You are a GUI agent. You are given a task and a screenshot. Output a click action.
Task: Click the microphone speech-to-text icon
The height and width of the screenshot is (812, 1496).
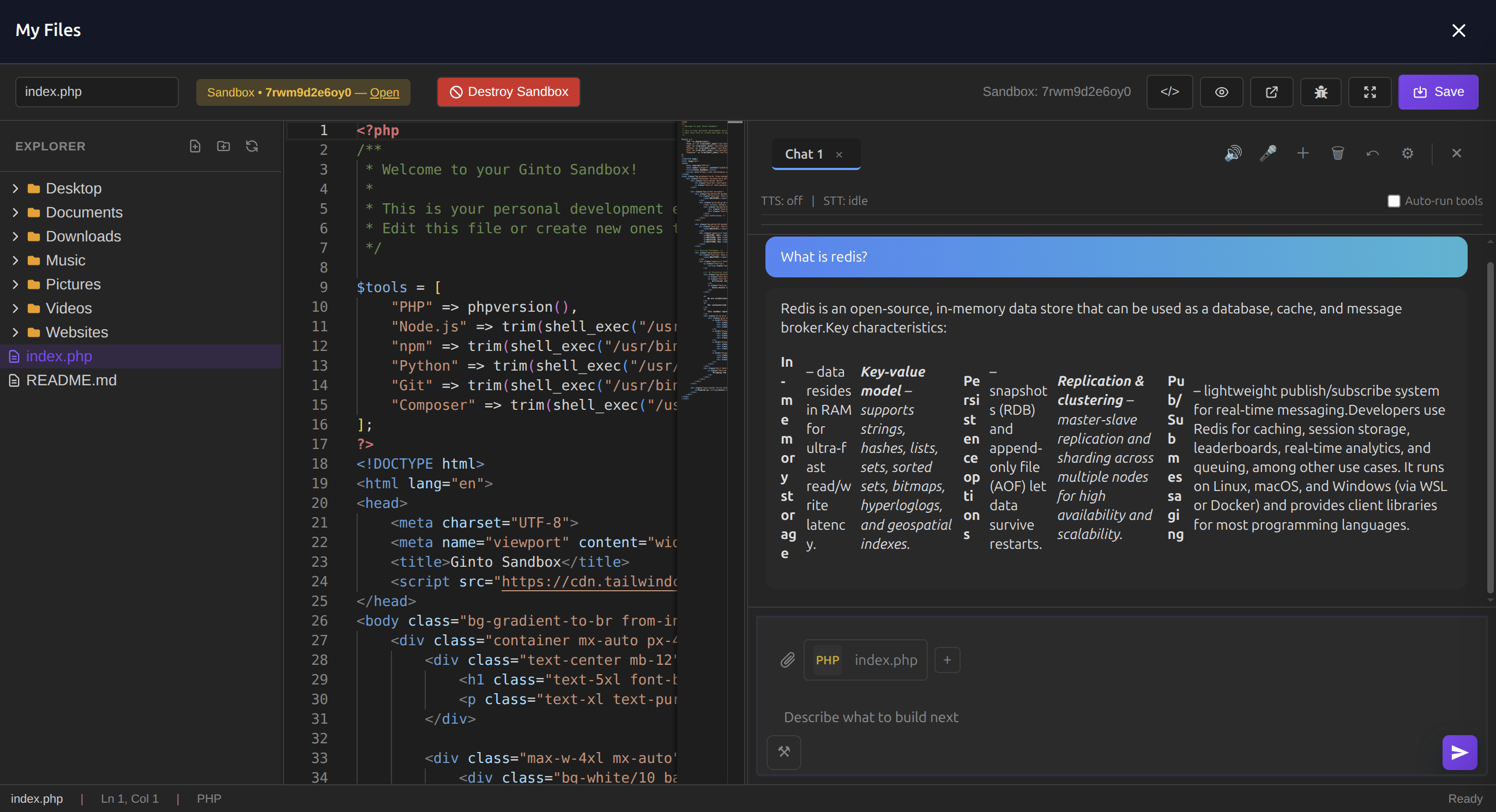(x=1268, y=153)
